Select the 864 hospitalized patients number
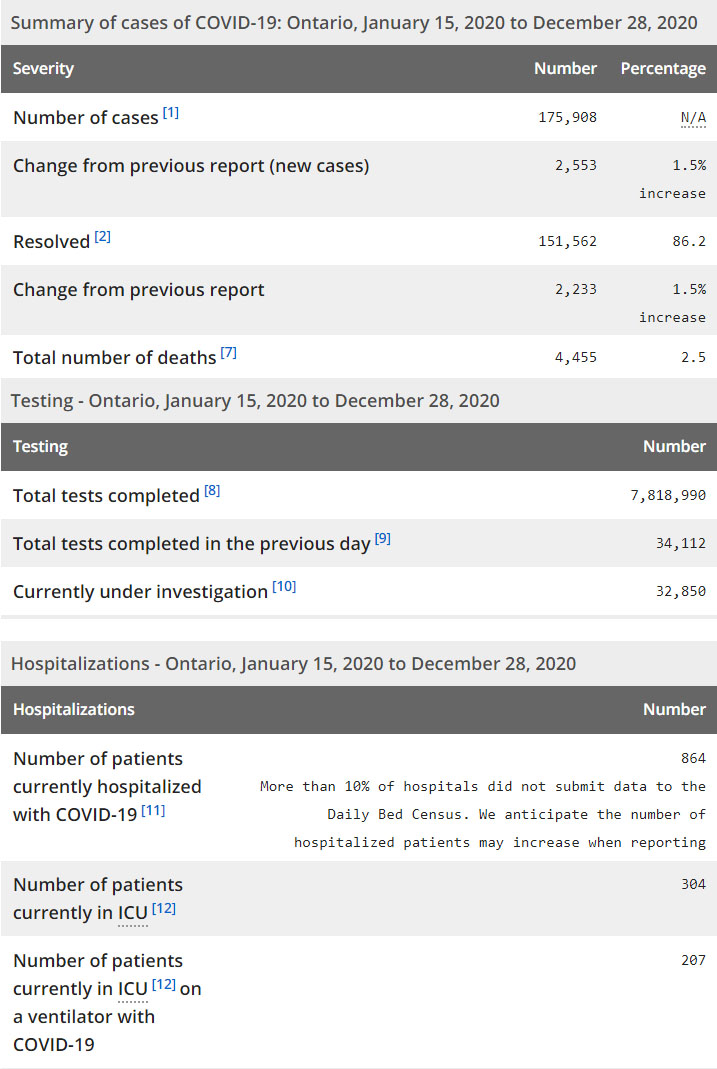The height and width of the screenshot is (1069, 717). (x=693, y=759)
